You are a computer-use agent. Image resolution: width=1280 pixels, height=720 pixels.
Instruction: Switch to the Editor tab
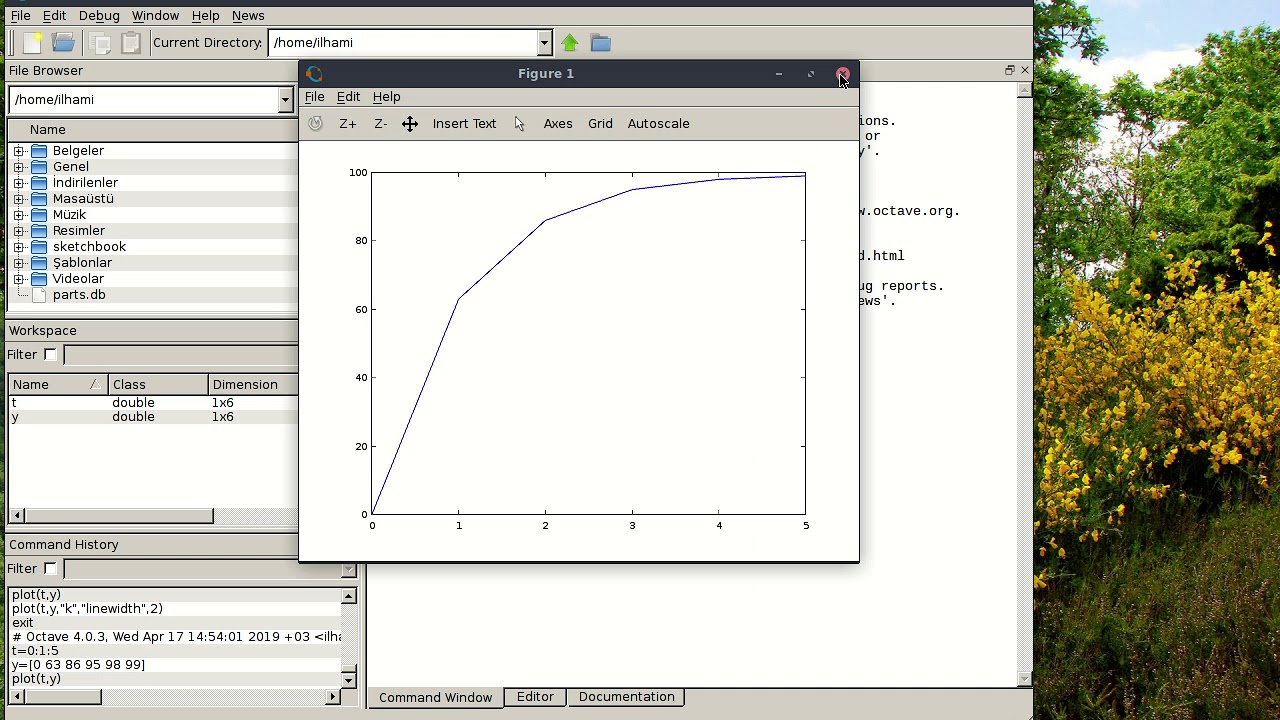tap(535, 697)
